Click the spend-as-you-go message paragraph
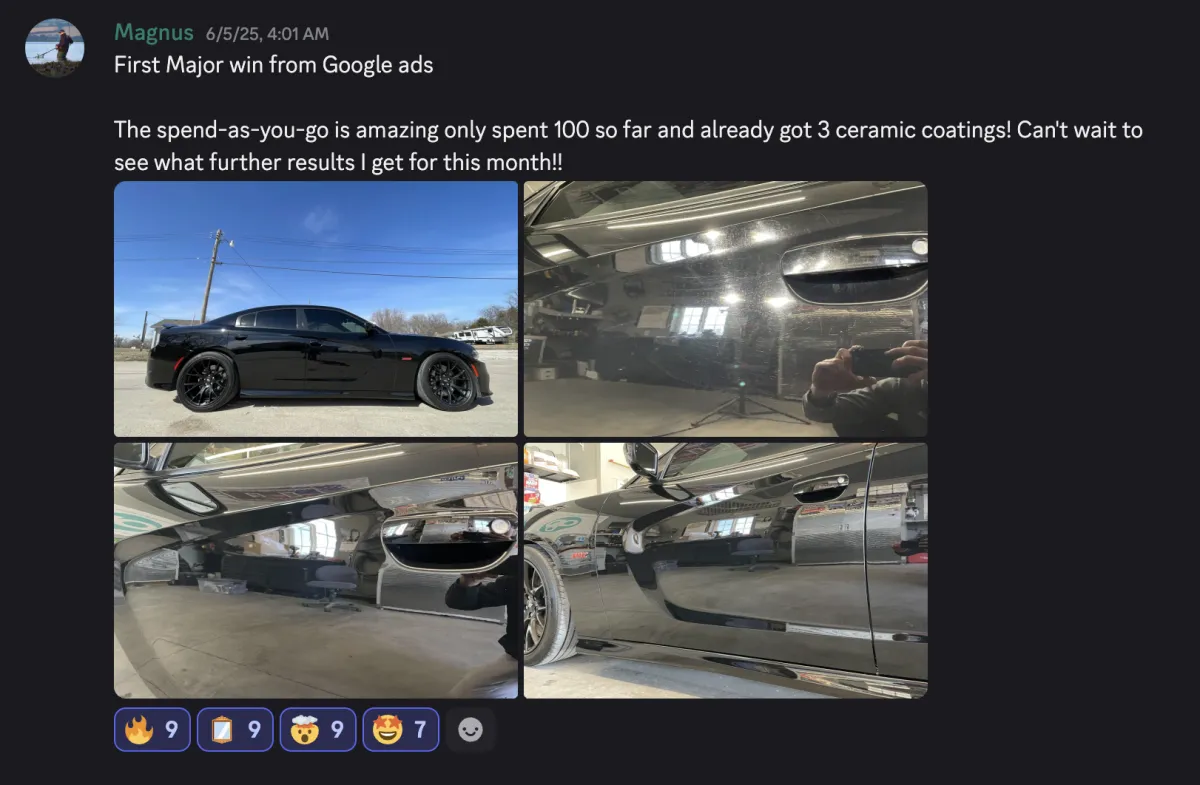The image size is (1200, 785). [x=628, y=146]
